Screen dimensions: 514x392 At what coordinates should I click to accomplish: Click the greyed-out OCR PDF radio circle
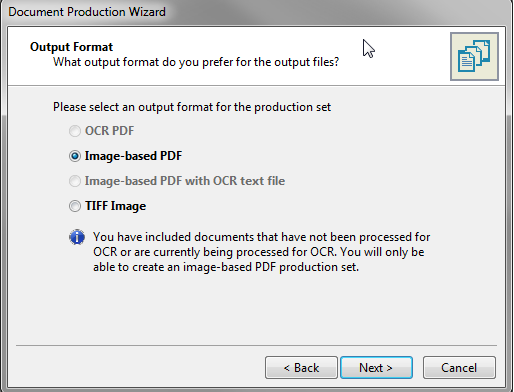point(75,131)
